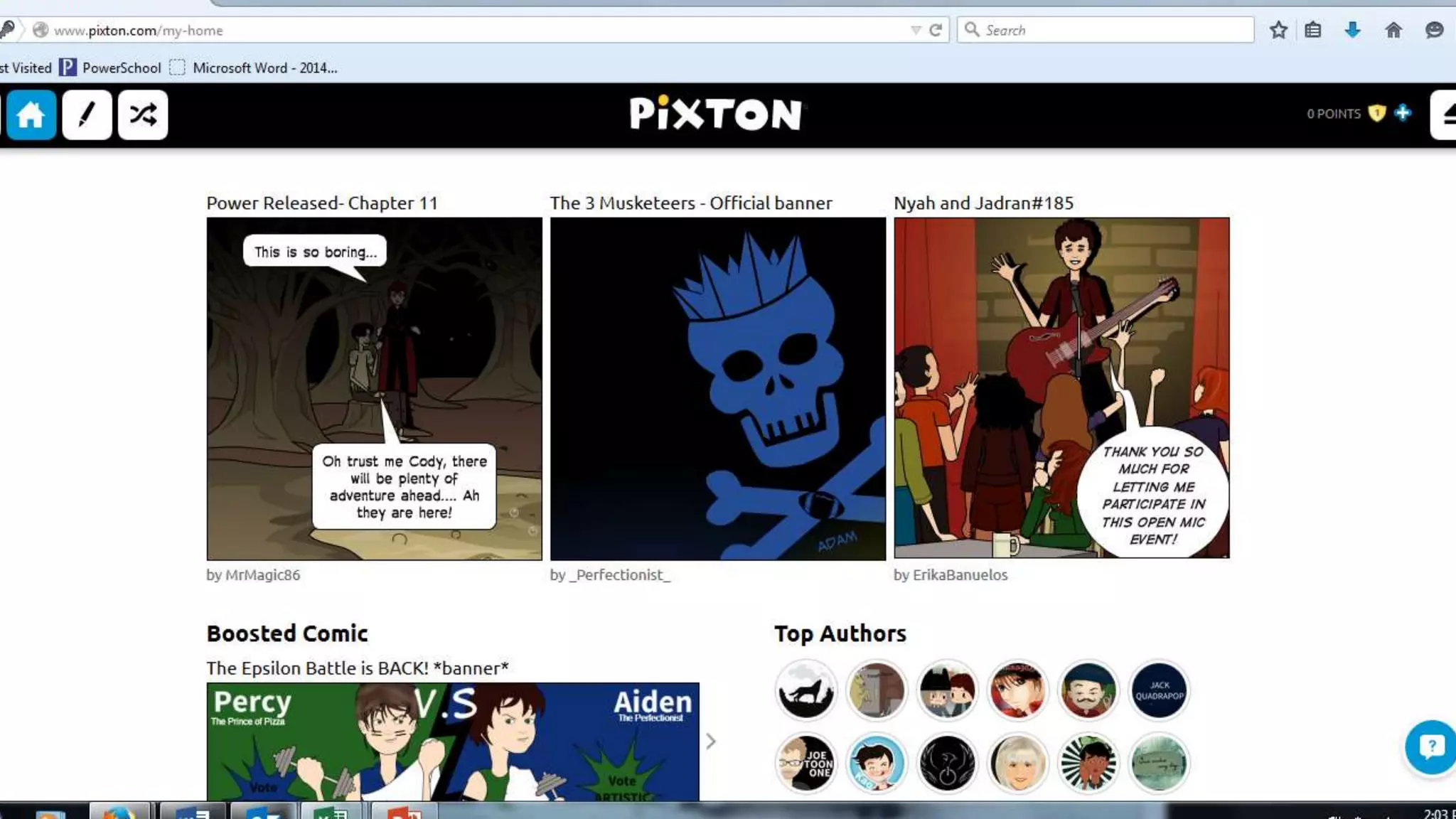Click the browser home icon
The width and height of the screenshot is (1456, 819).
click(1393, 30)
